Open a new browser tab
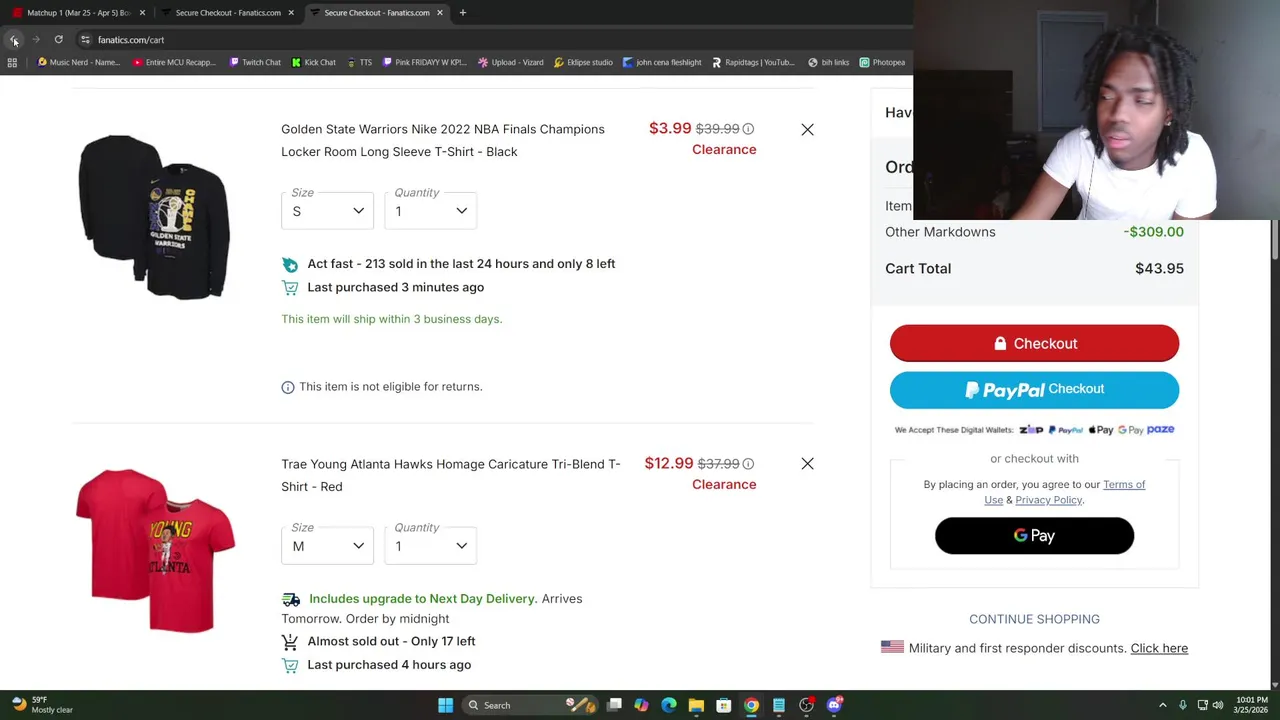This screenshot has width=1280, height=720. pyautogui.click(x=464, y=13)
